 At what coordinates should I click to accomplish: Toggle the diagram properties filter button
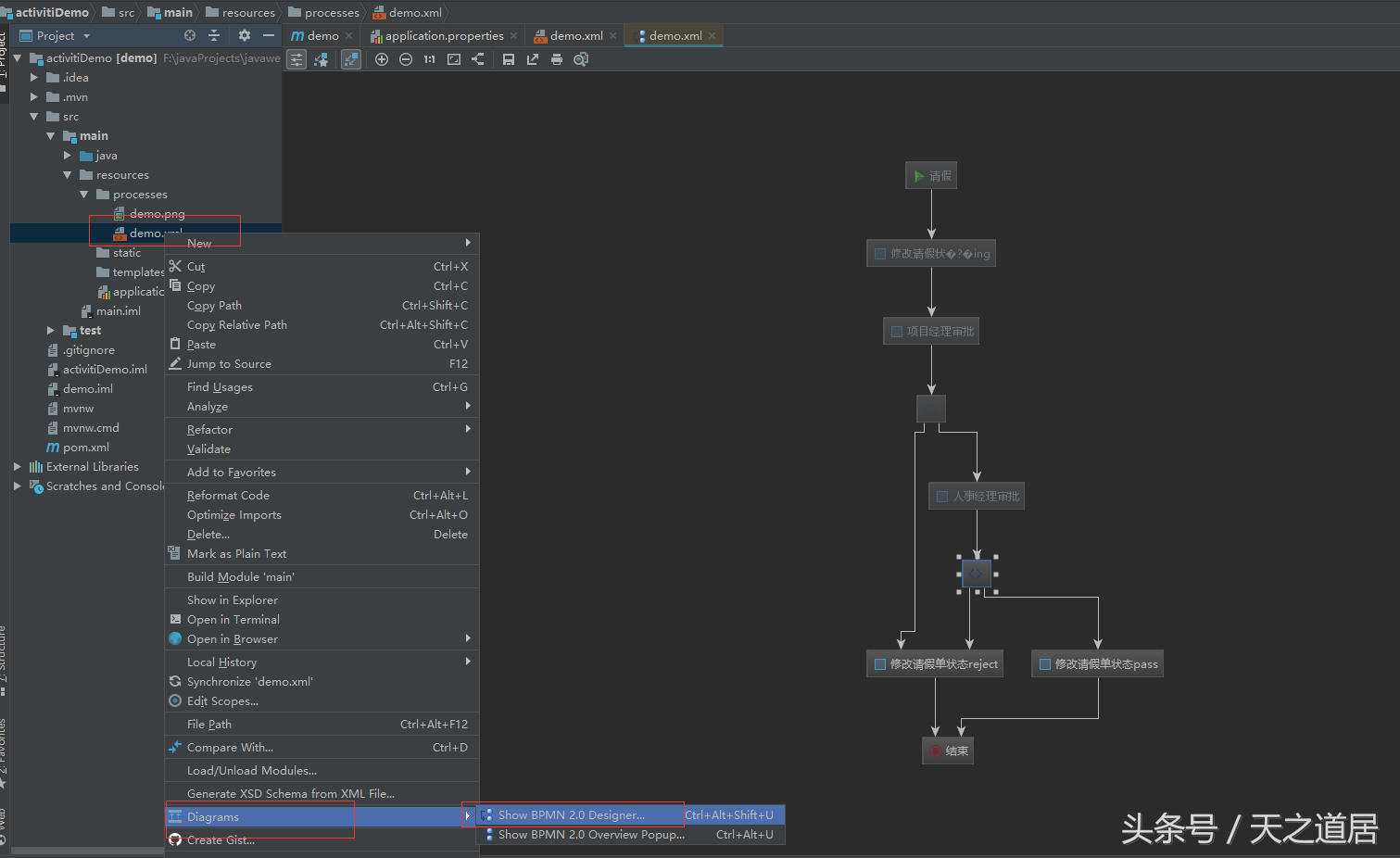(296, 59)
